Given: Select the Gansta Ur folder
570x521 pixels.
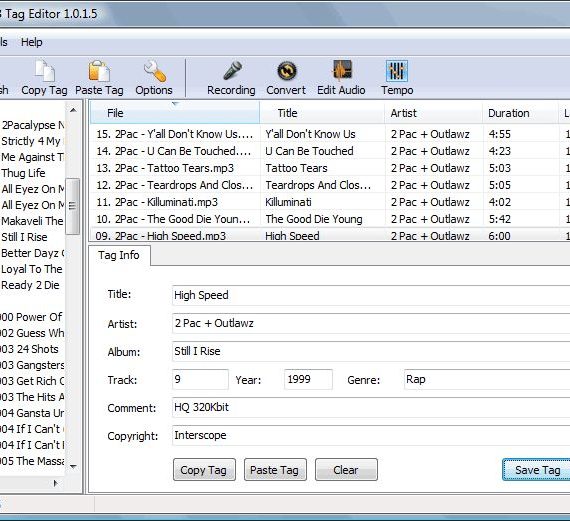Looking at the screenshot, I should (32, 413).
